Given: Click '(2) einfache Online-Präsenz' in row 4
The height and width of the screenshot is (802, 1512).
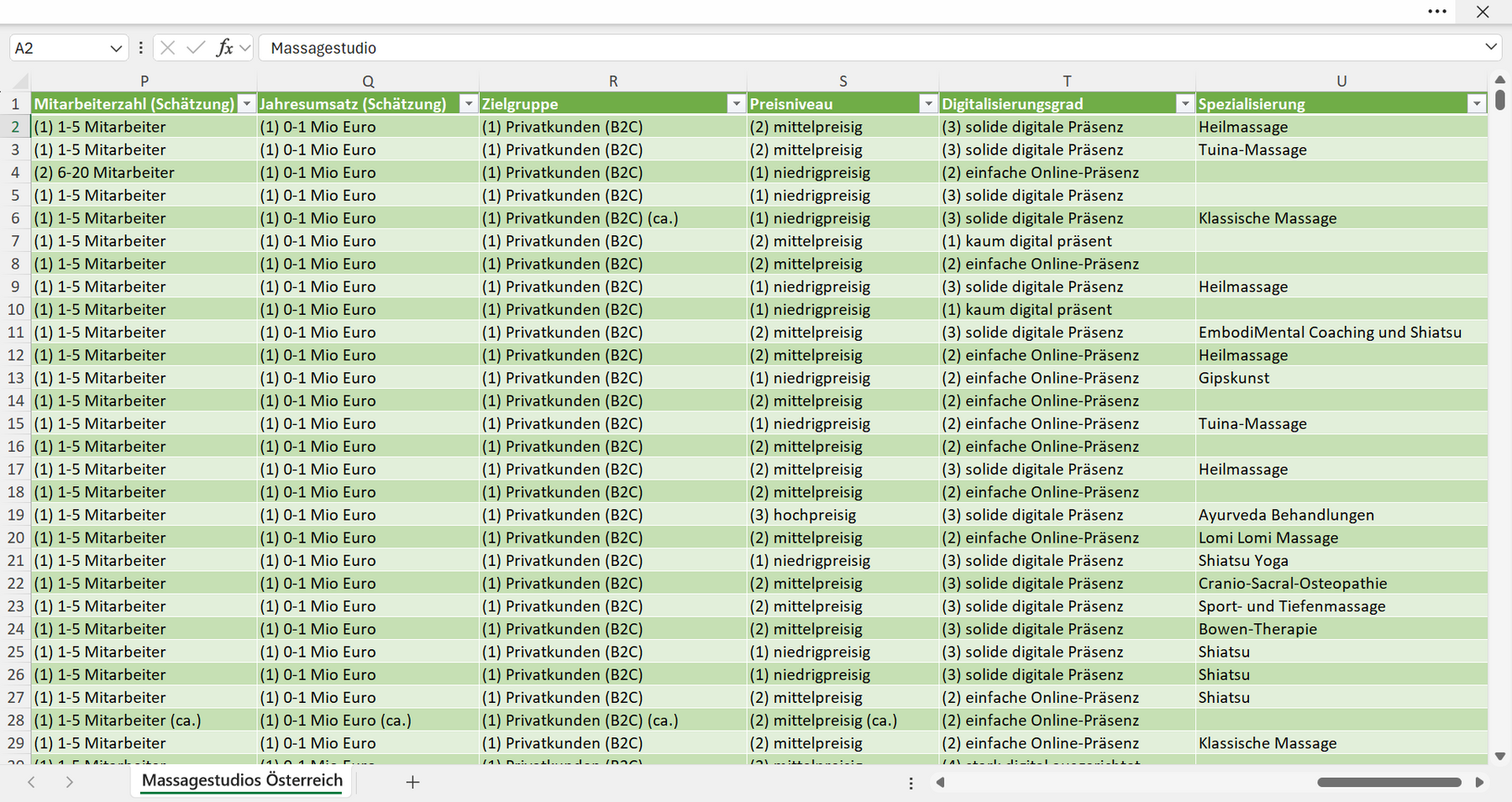Looking at the screenshot, I should (1067, 173).
